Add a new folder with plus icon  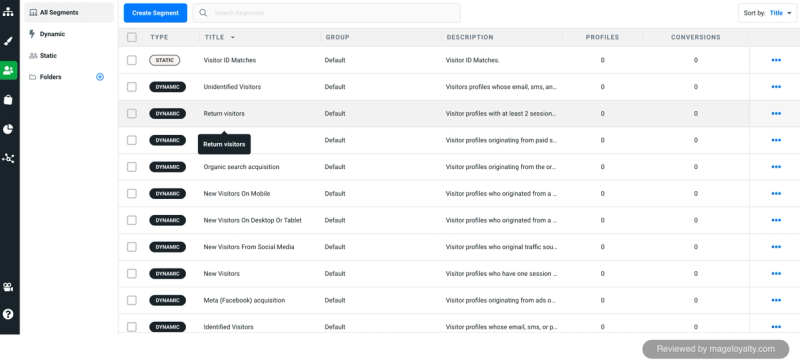pyautogui.click(x=100, y=77)
